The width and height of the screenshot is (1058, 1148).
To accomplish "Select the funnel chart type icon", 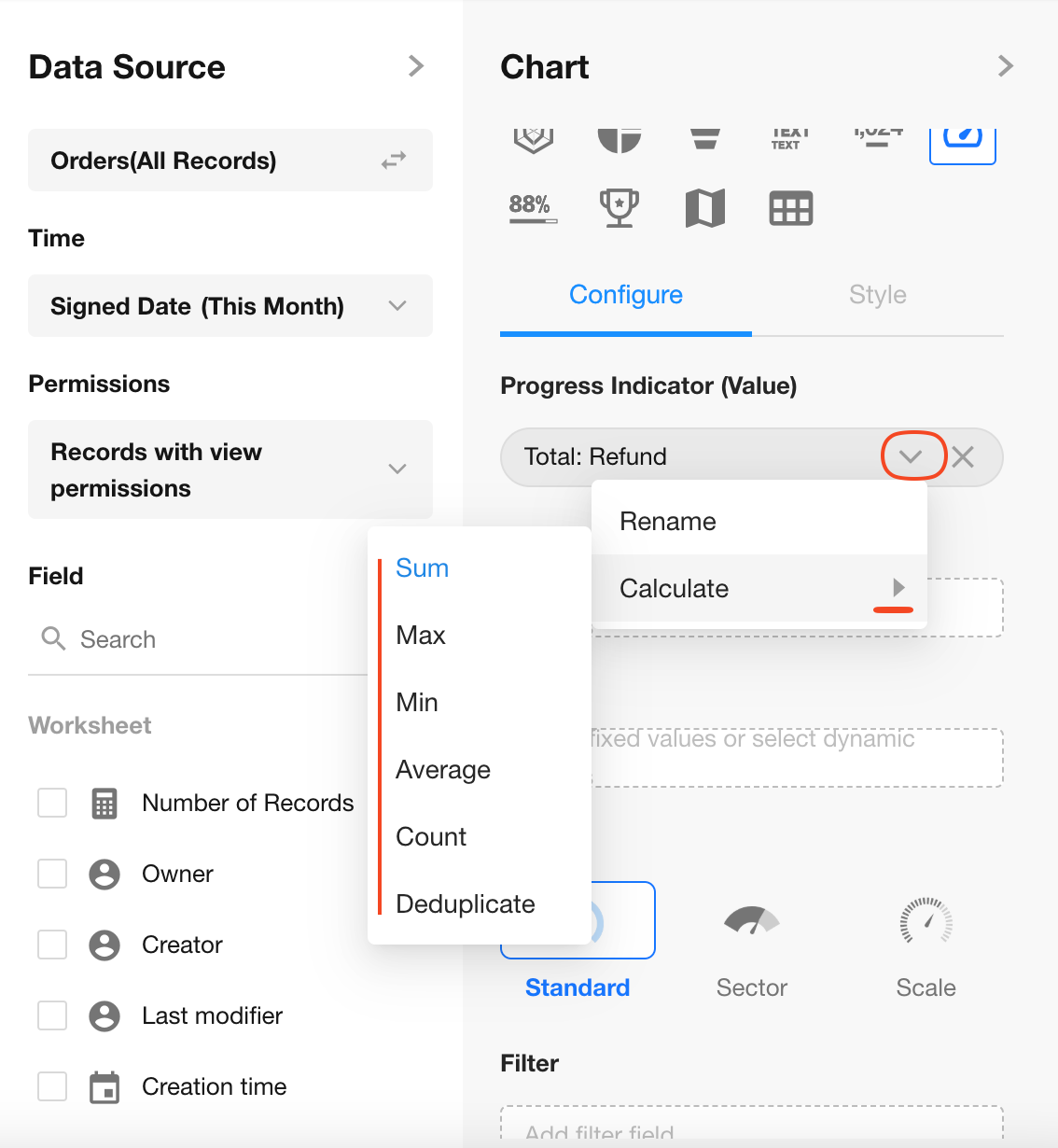I will click(x=704, y=139).
